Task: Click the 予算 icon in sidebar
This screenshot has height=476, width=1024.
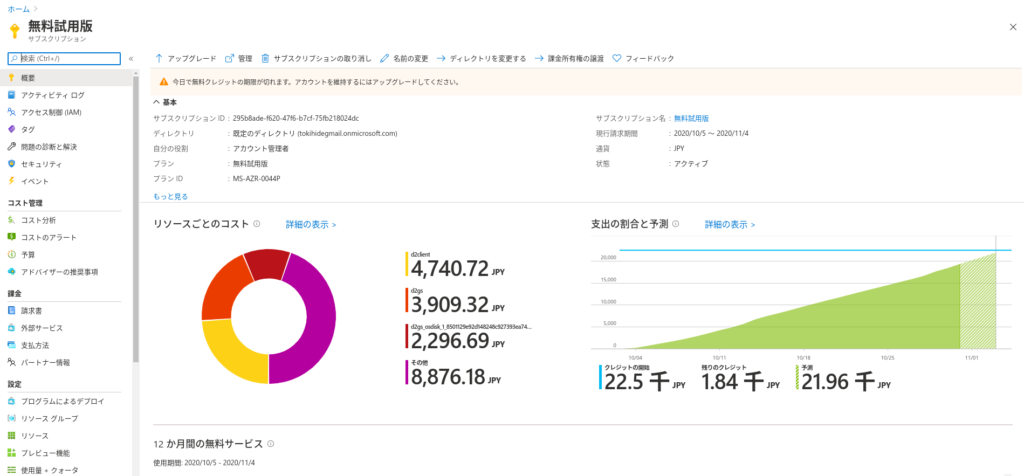Action: 12,254
